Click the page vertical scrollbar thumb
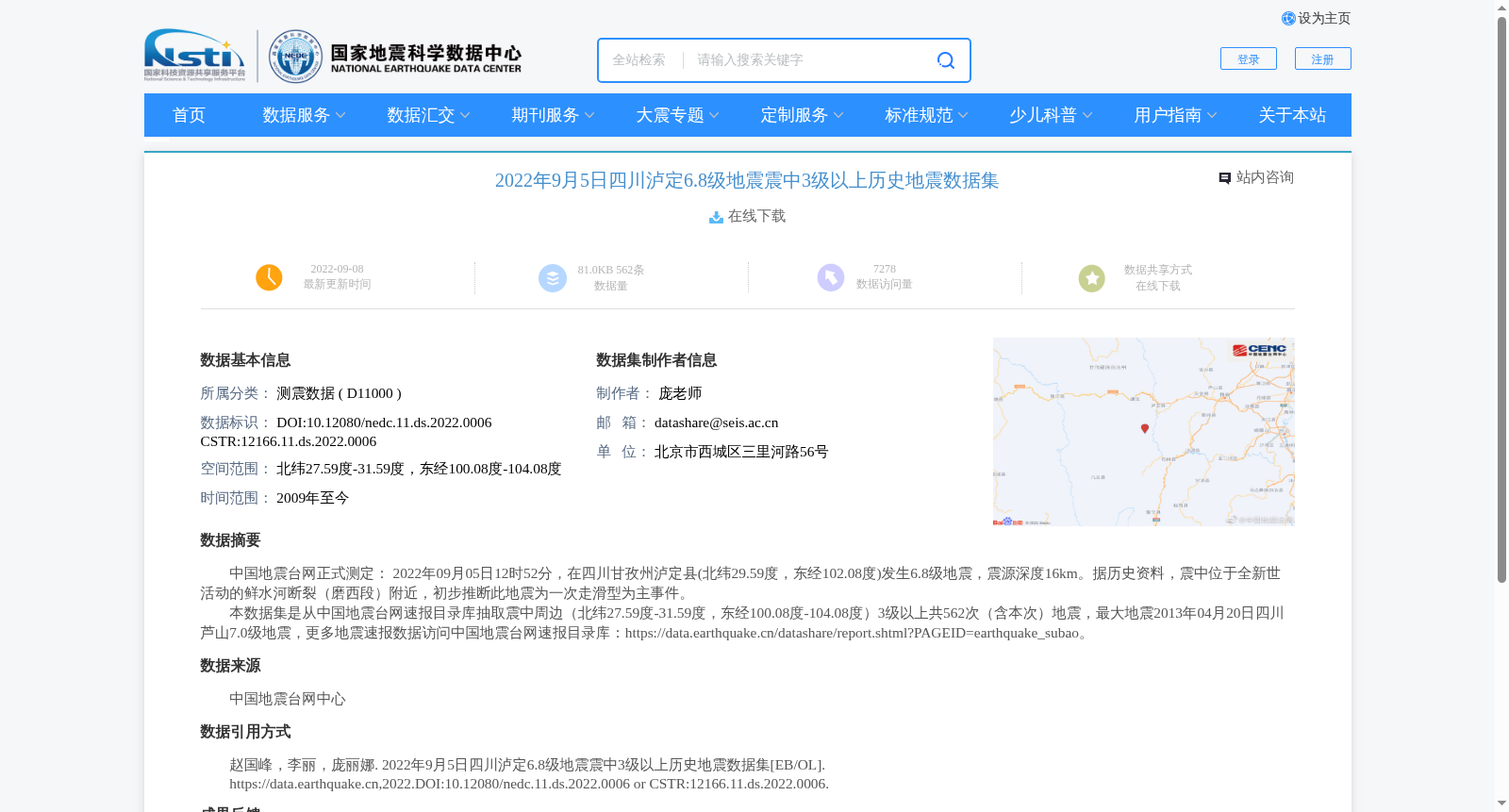 [x=1501, y=300]
